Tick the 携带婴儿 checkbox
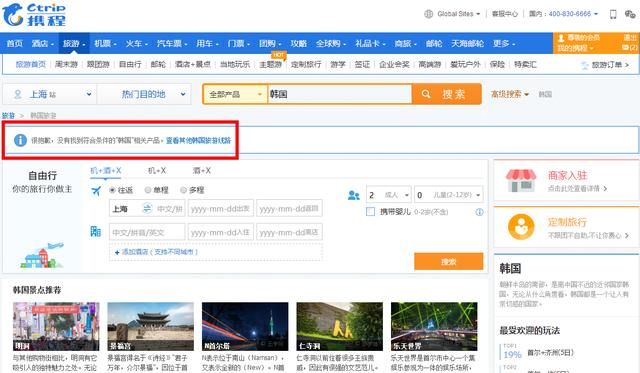This screenshot has height=373, width=640. coord(370,212)
